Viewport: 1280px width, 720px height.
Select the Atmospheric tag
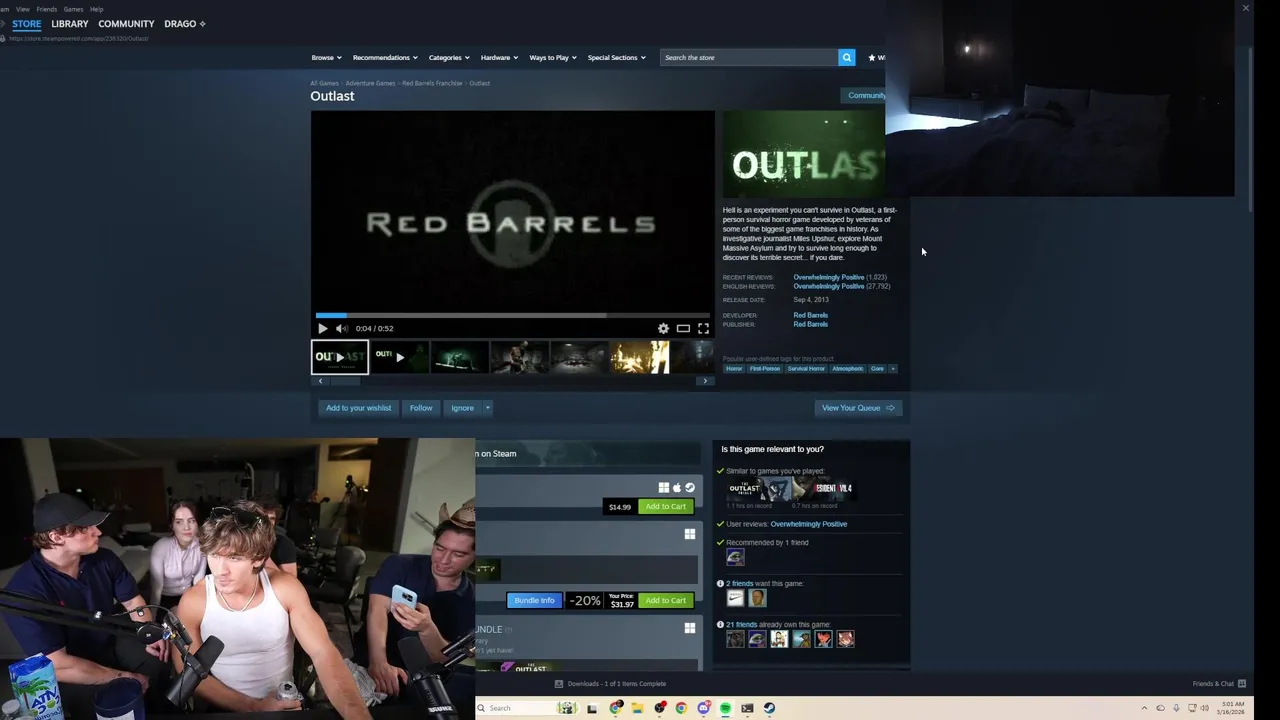coord(848,369)
